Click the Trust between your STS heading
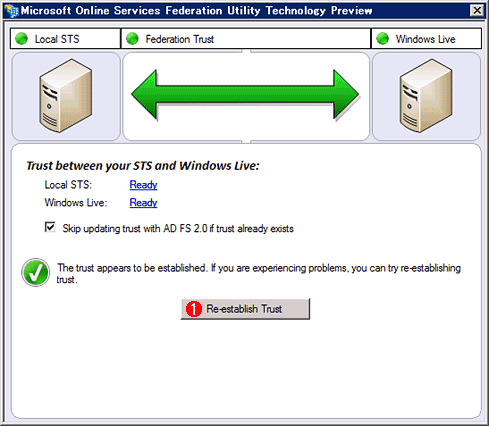The width and height of the screenshot is (489, 426). coord(143,166)
